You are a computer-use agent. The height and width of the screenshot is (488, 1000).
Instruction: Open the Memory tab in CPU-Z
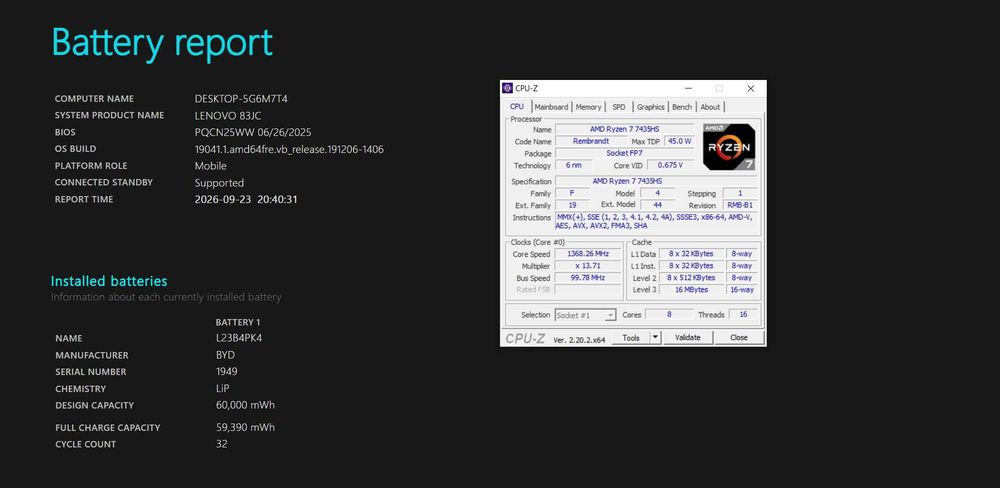tap(588, 107)
